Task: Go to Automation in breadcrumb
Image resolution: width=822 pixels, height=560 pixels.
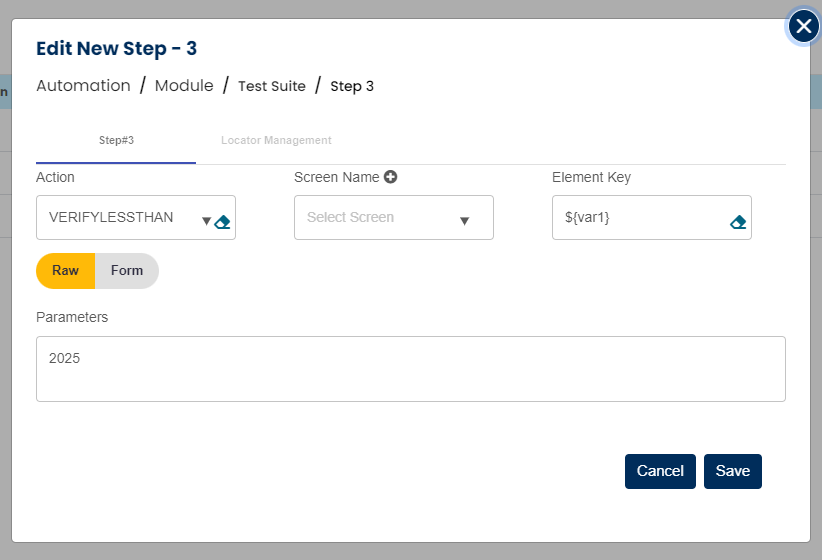Action: click(83, 86)
